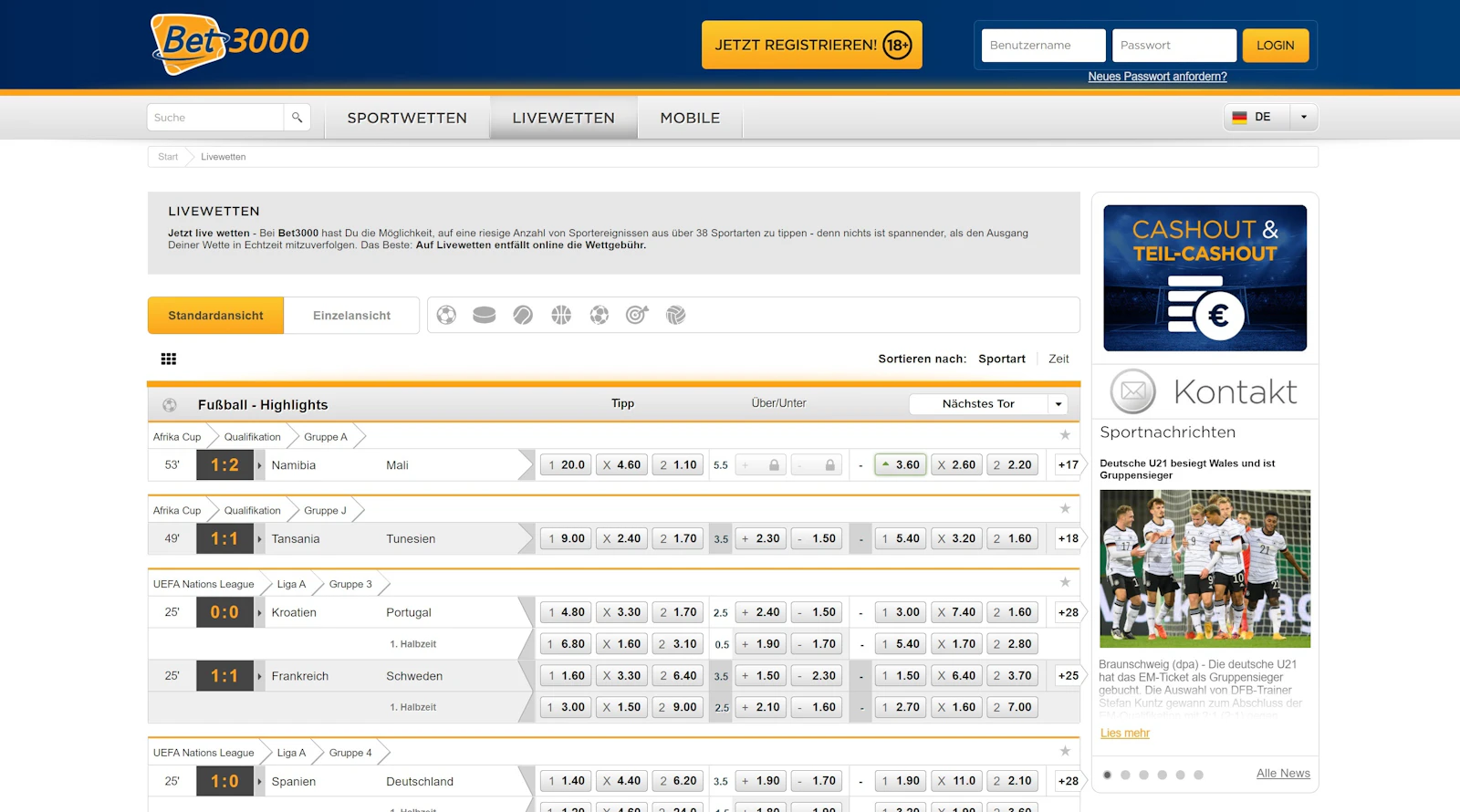Click the search magnifier icon
Viewport: 1460px width, 812px height.
point(297,118)
